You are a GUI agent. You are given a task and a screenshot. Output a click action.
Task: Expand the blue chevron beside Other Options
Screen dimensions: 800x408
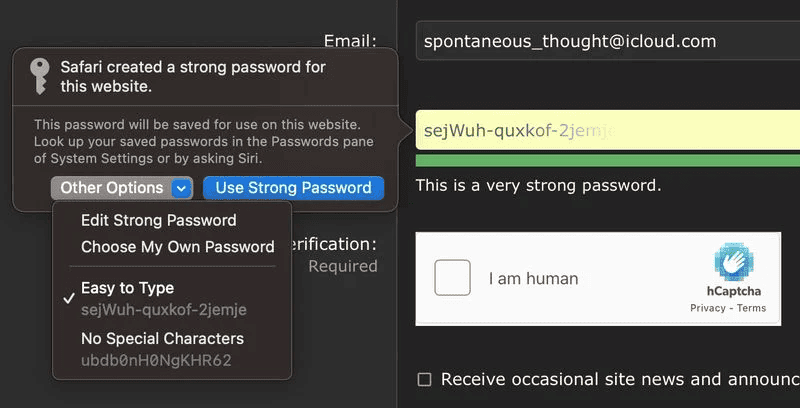pyautogui.click(x=181, y=188)
